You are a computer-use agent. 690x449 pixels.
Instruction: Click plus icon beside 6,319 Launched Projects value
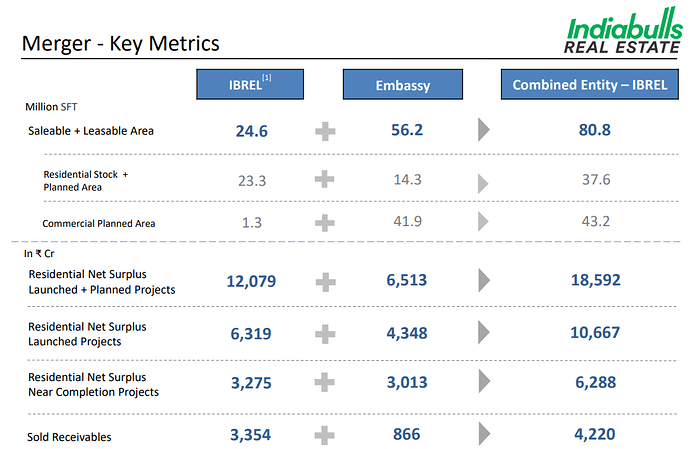tap(325, 333)
